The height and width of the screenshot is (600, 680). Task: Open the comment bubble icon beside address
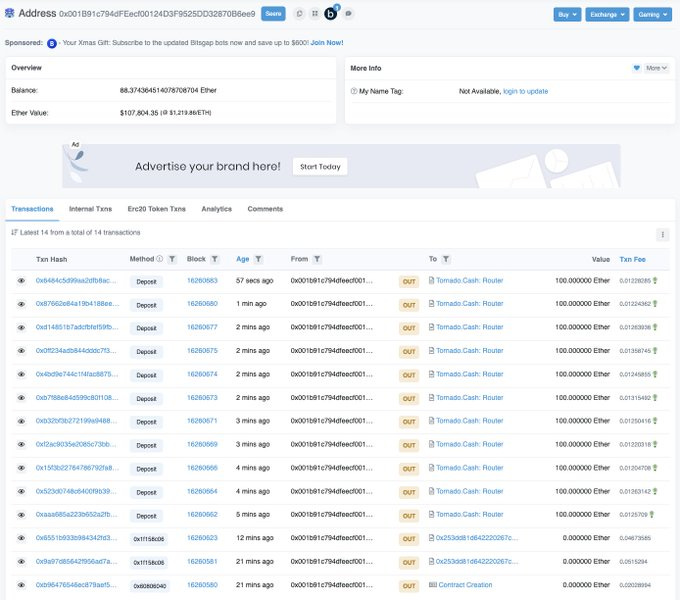tap(348, 14)
